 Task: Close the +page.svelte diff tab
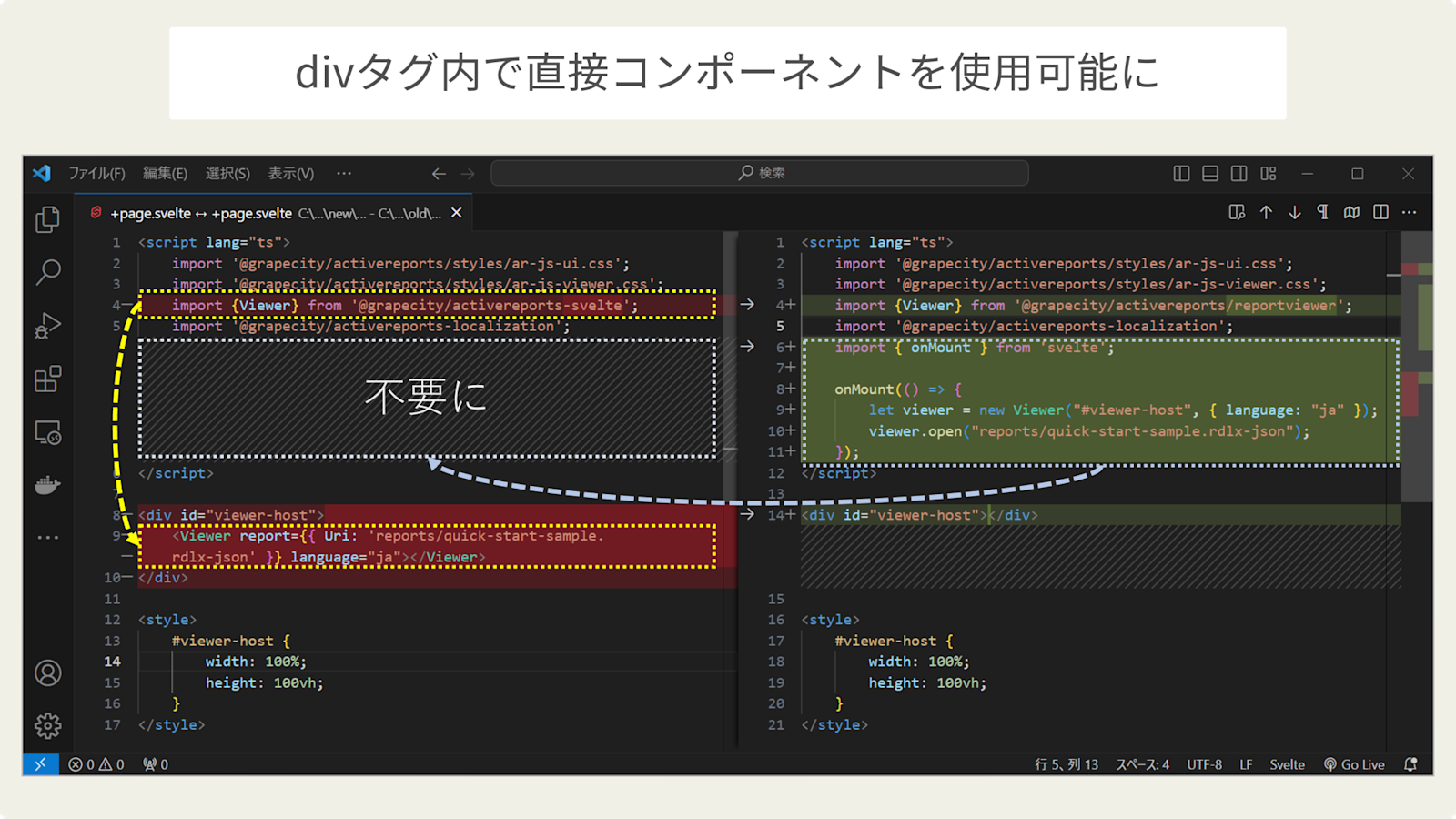[457, 213]
